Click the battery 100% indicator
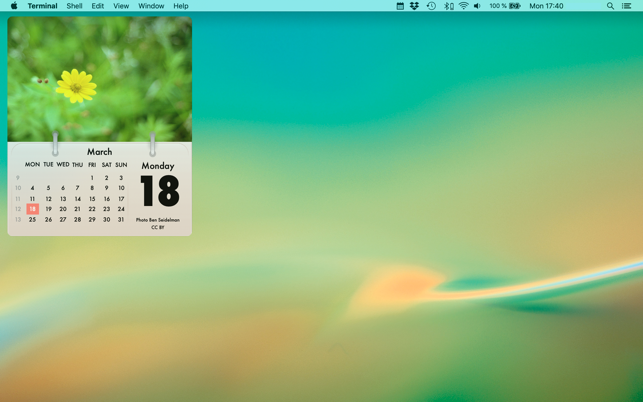 [505, 6]
